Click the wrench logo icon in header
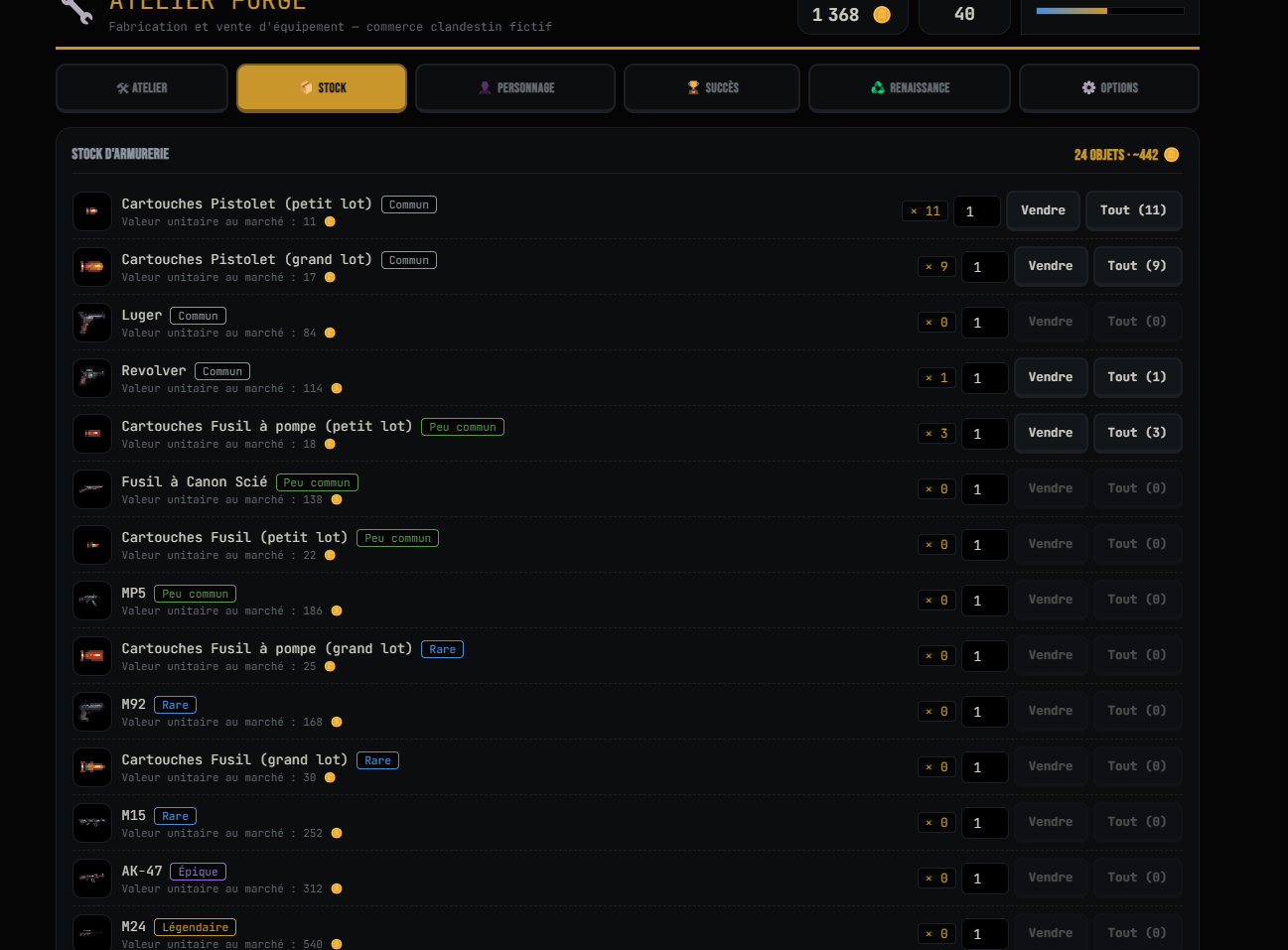Screen dimensions: 1288x950 76,10
